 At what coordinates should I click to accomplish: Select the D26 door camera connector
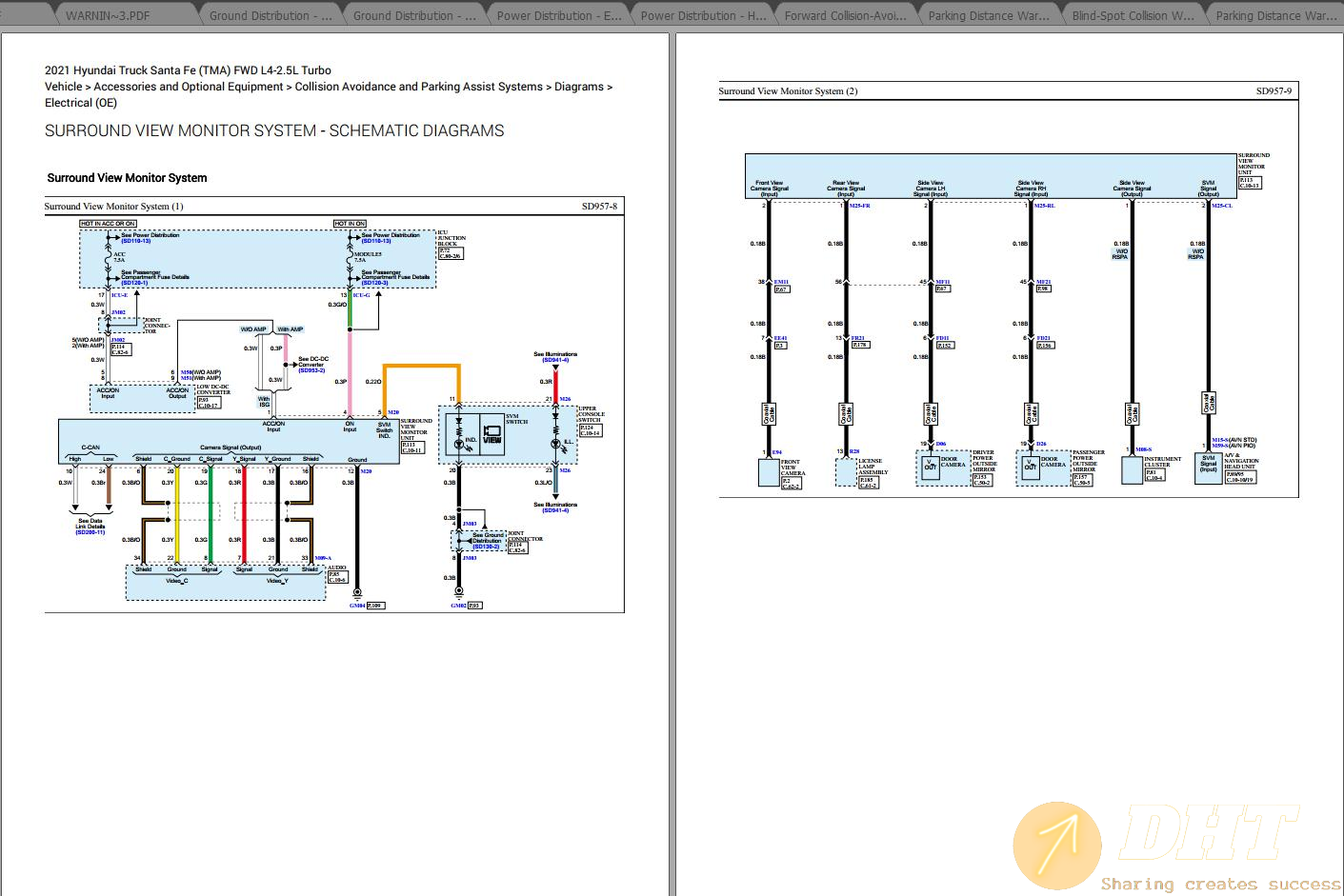[x=1041, y=444]
